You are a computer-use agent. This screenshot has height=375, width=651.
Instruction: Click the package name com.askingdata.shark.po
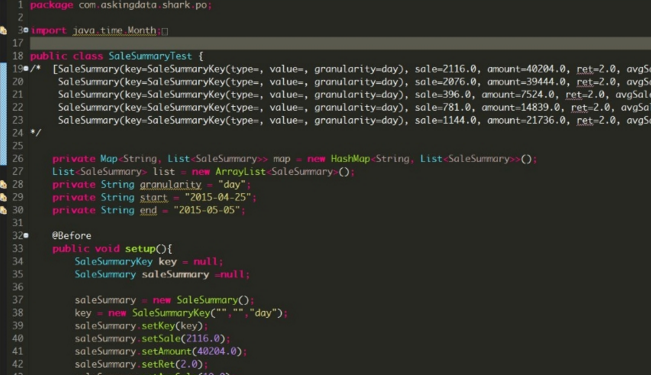click(142, 5)
